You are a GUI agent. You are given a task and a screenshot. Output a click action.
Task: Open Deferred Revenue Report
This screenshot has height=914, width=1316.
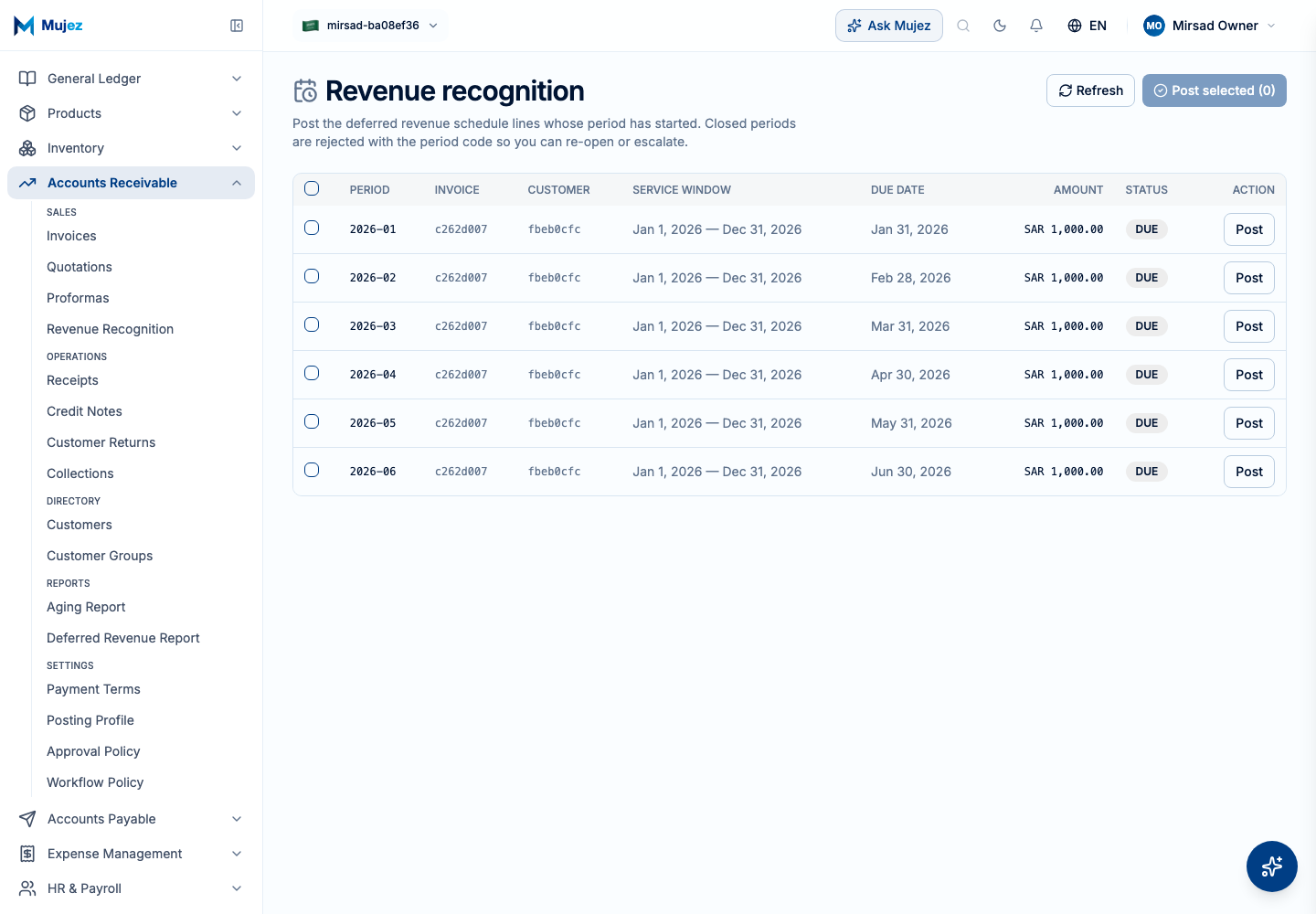pyautogui.click(x=123, y=638)
